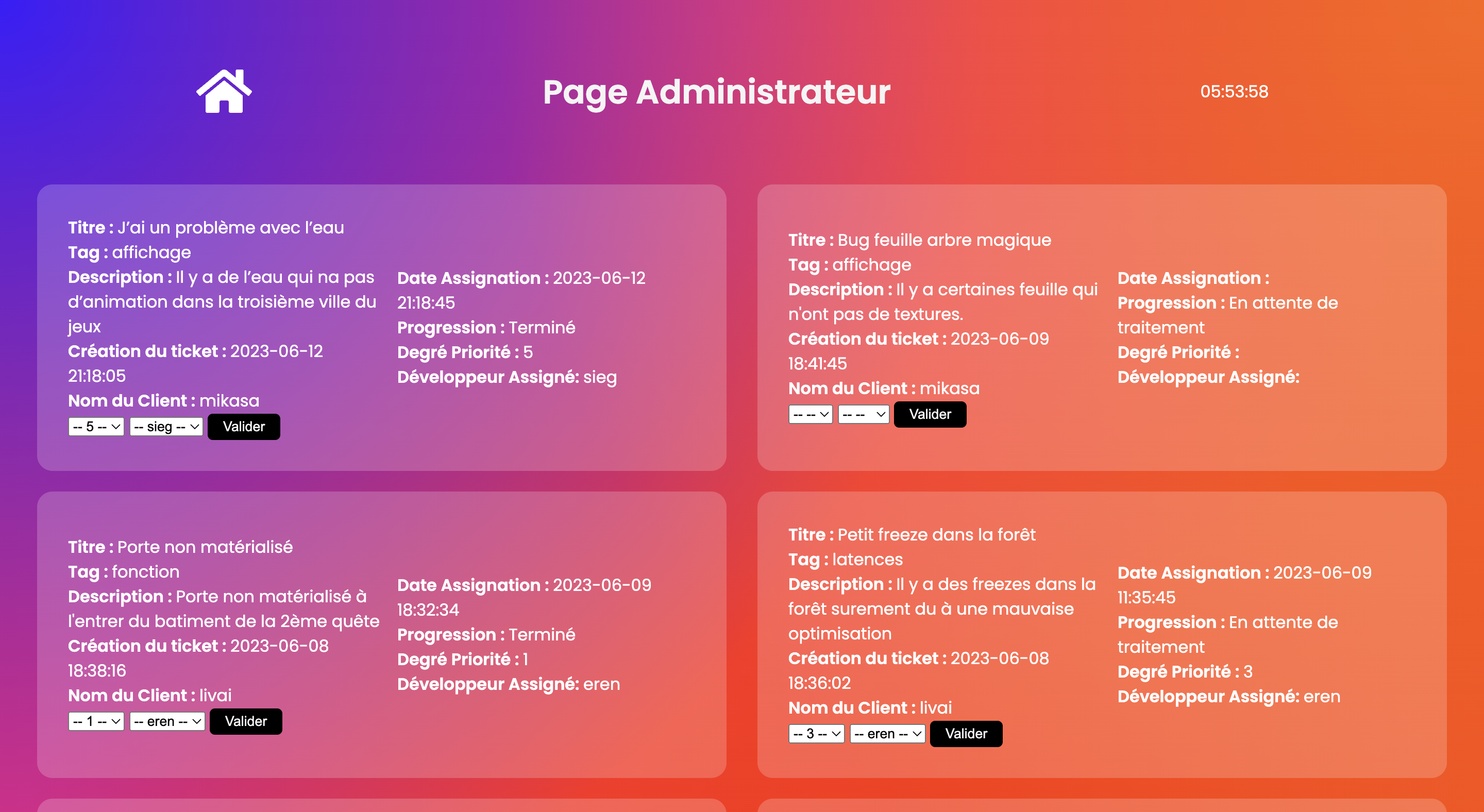Click the Porte non matérialisé title text

pos(205,547)
